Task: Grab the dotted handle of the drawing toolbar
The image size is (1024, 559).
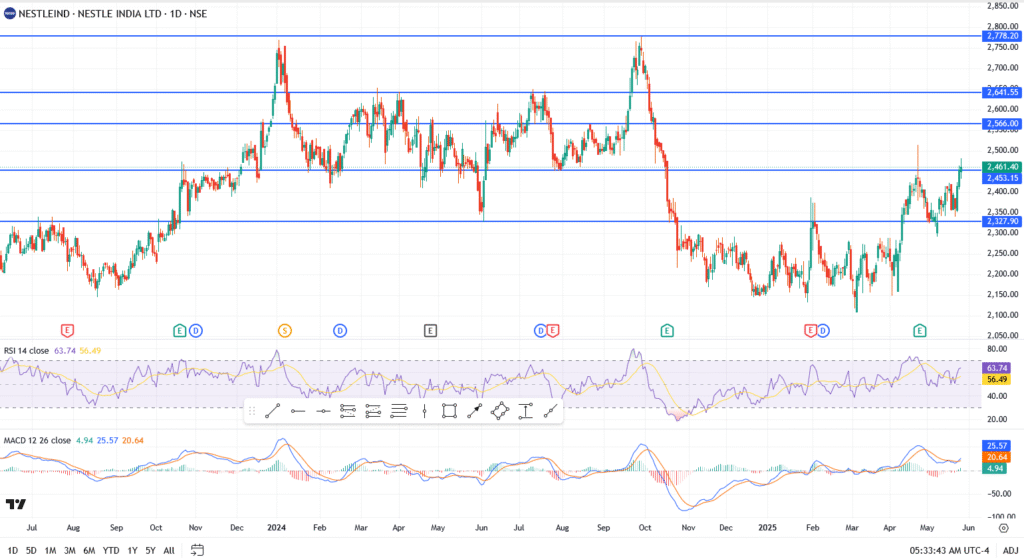Action: pos(252,411)
